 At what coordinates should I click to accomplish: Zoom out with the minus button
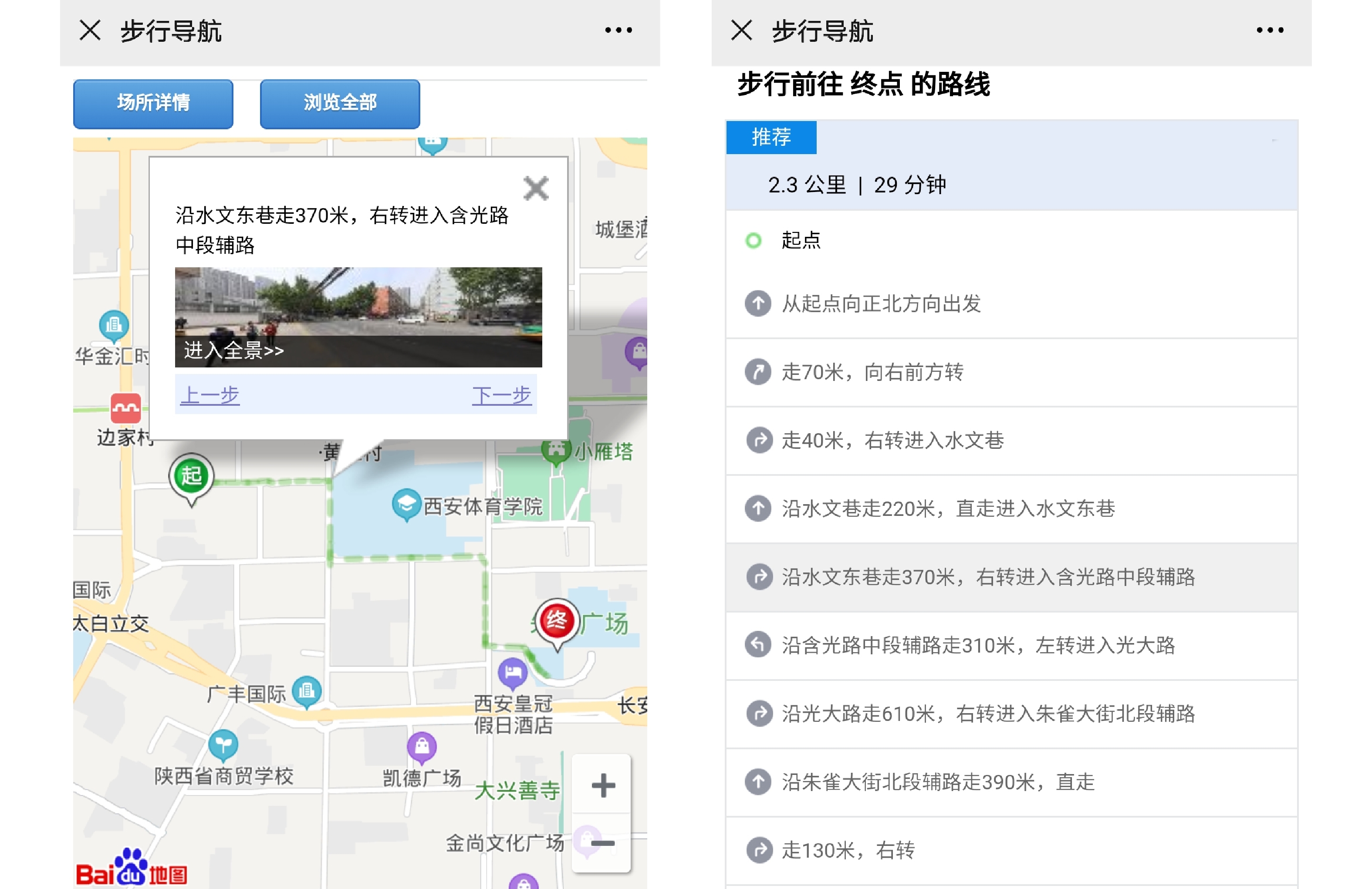point(603,843)
